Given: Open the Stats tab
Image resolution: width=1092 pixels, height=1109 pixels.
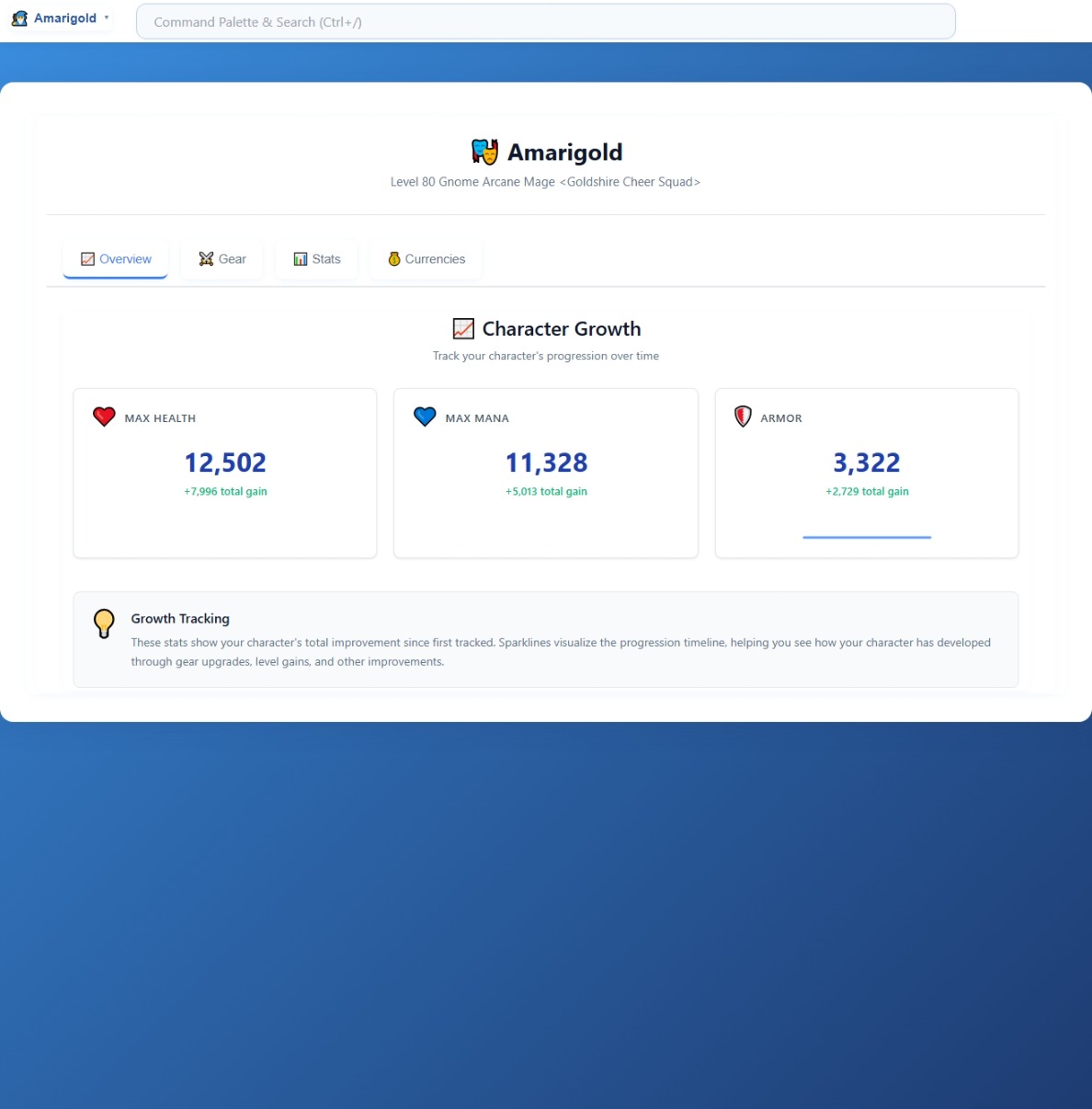Looking at the screenshot, I should pyautogui.click(x=317, y=259).
